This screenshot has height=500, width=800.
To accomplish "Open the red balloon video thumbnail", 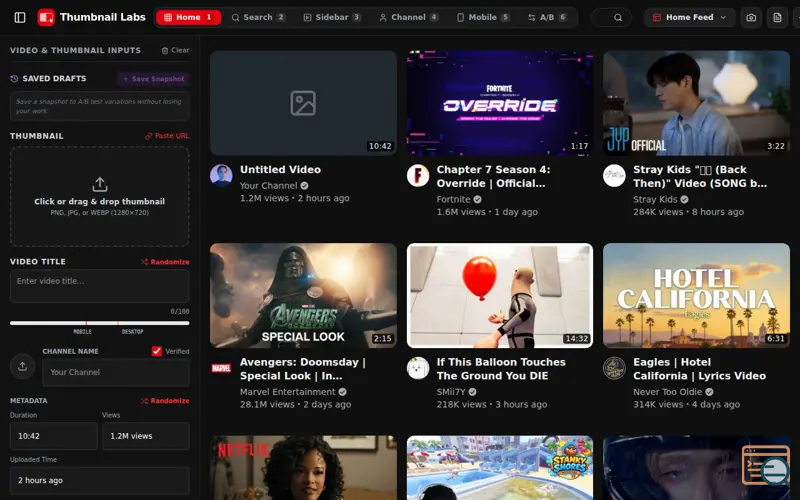I will [x=499, y=295].
